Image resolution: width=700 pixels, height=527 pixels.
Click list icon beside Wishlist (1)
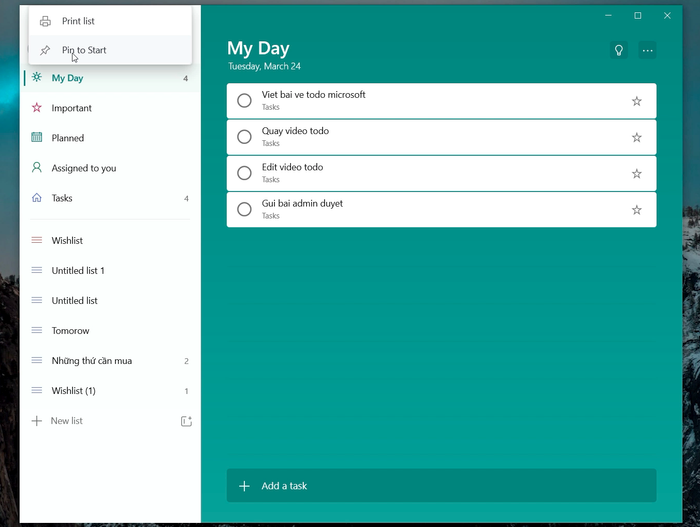(x=37, y=390)
